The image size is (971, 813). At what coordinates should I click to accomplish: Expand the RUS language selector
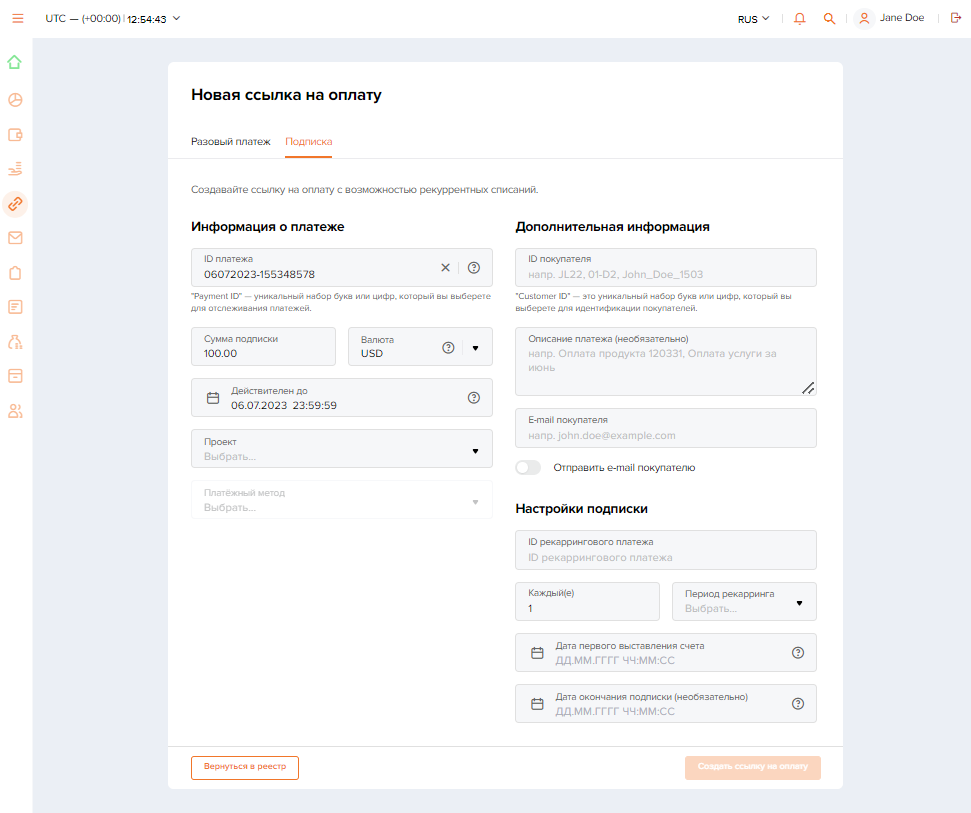point(754,19)
